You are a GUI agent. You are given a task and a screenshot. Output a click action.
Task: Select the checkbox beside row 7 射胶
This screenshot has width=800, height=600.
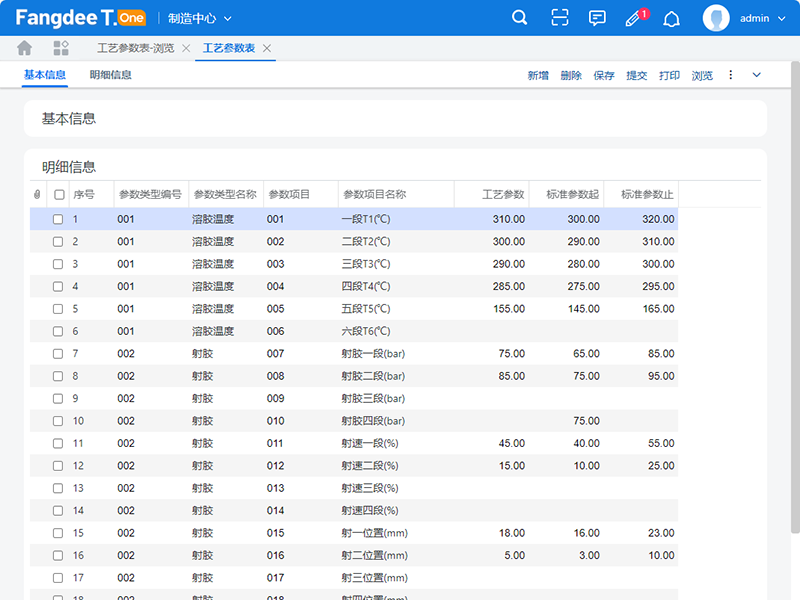(58, 353)
